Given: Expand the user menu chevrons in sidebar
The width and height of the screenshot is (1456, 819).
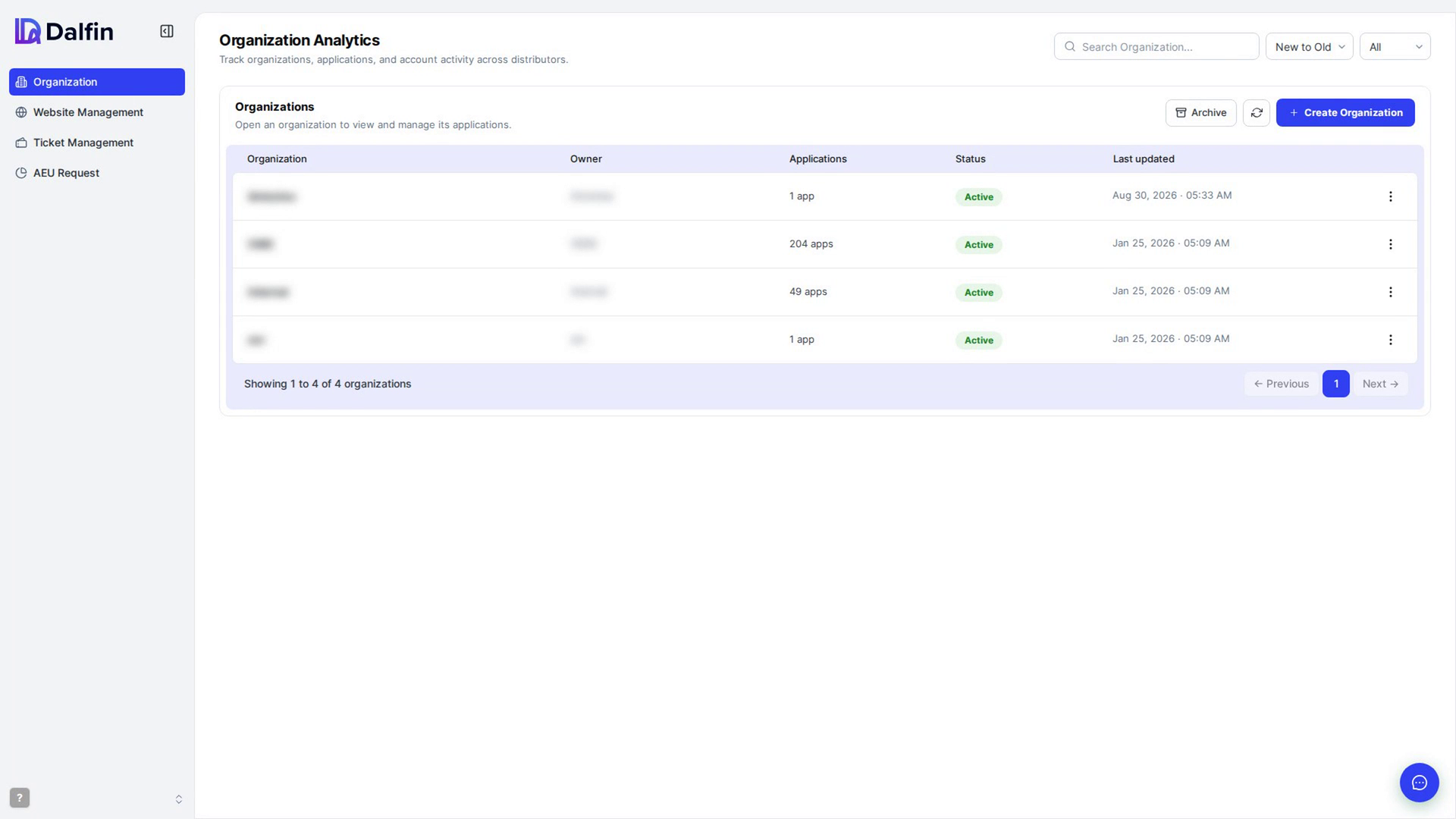Looking at the screenshot, I should point(179,799).
